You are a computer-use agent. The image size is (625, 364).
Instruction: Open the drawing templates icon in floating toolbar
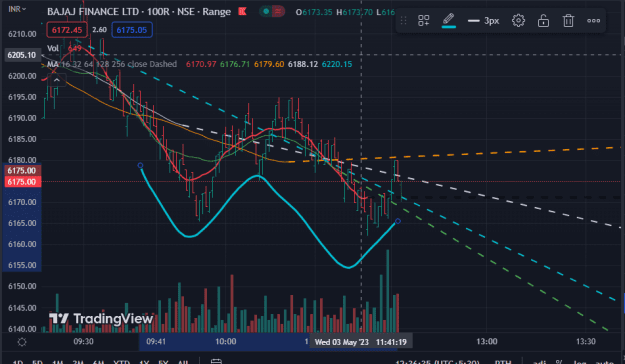(x=423, y=20)
